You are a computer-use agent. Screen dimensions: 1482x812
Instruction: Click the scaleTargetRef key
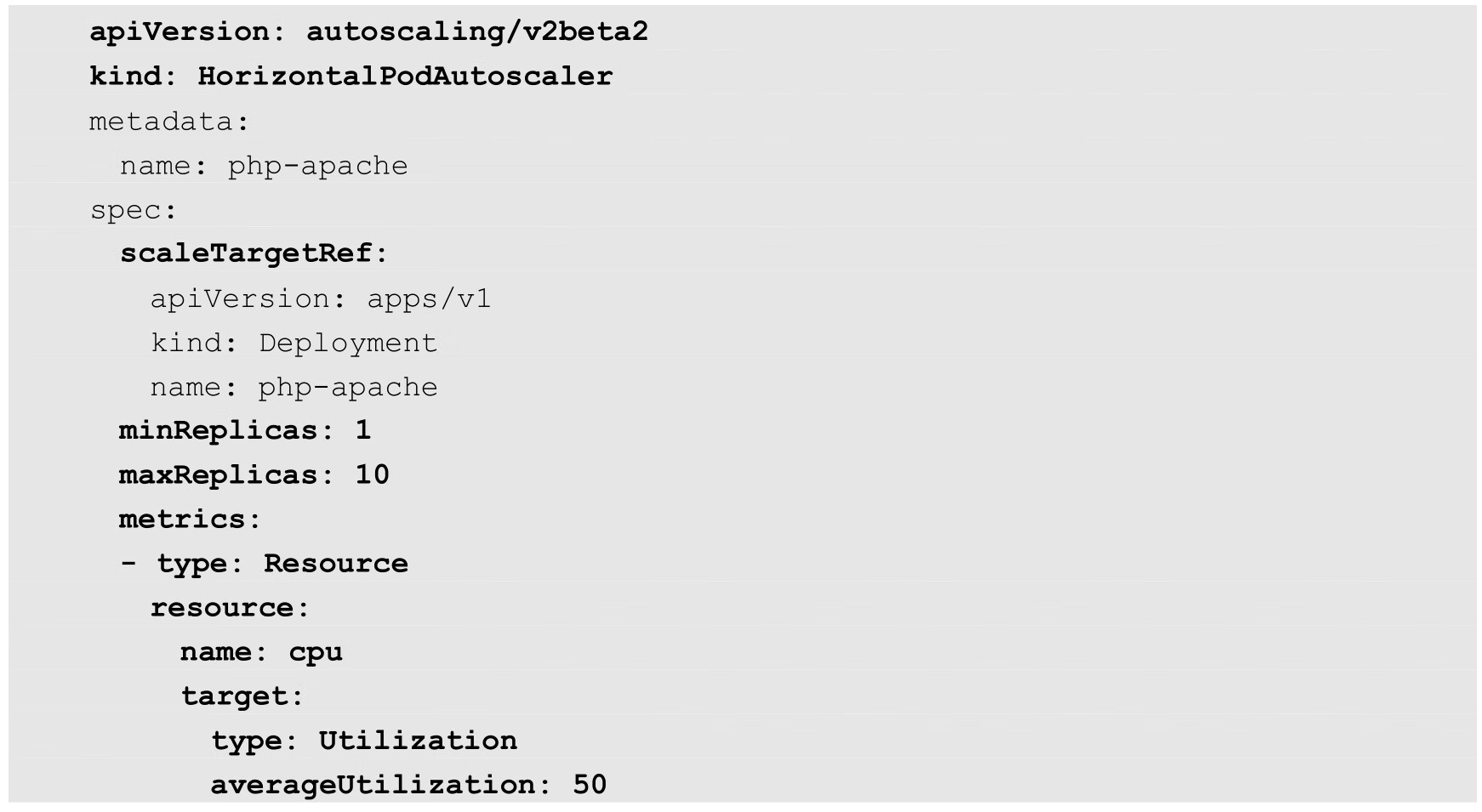click(x=246, y=253)
